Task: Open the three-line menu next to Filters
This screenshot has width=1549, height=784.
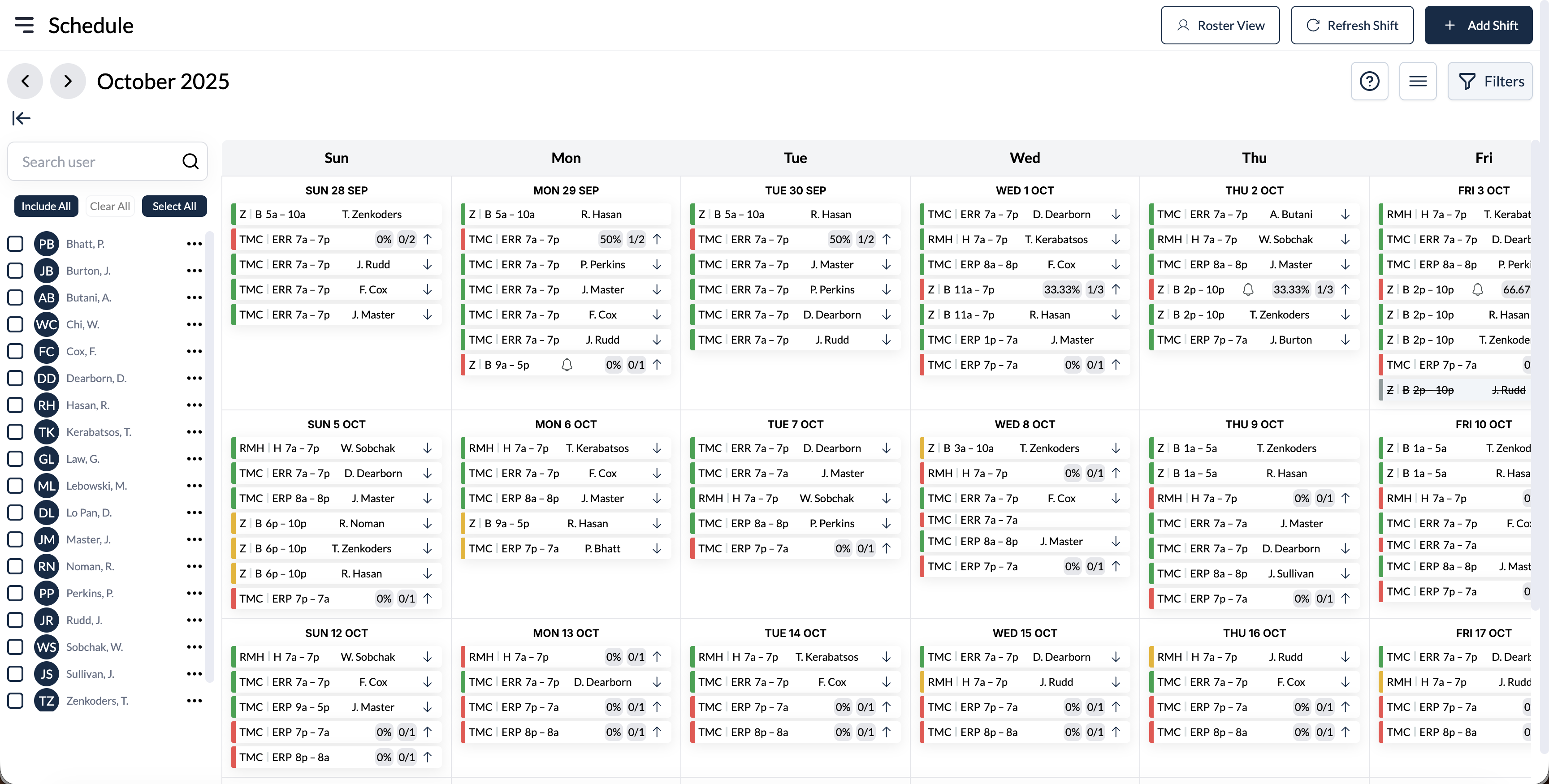Action: click(1419, 81)
